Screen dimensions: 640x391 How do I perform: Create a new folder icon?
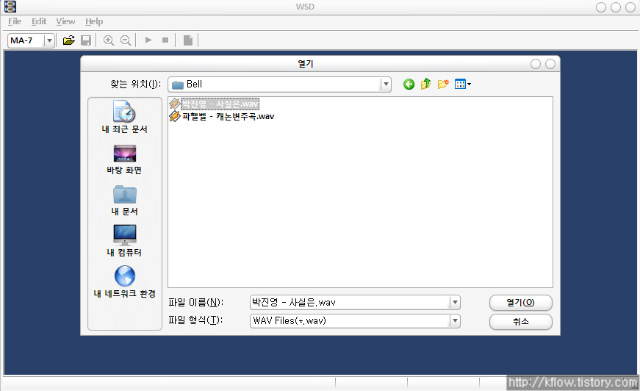pos(443,84)
